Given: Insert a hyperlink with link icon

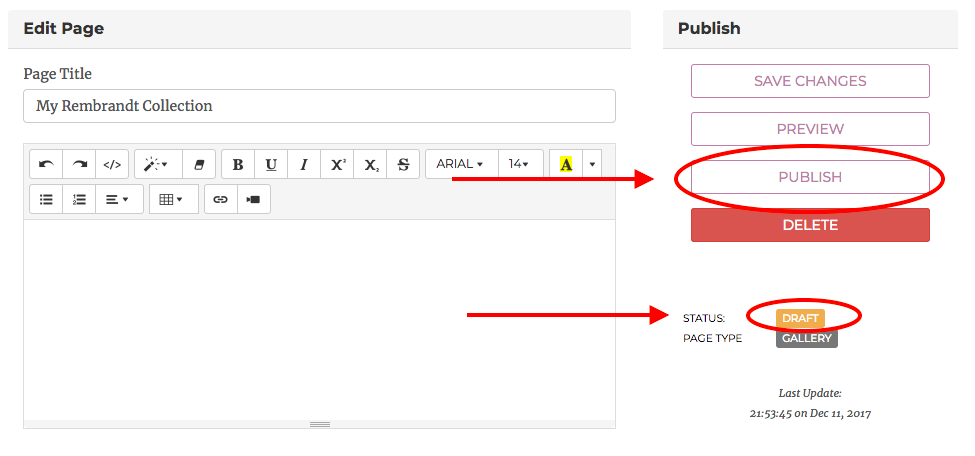Looking at the screenshot, I should (221, 199).
